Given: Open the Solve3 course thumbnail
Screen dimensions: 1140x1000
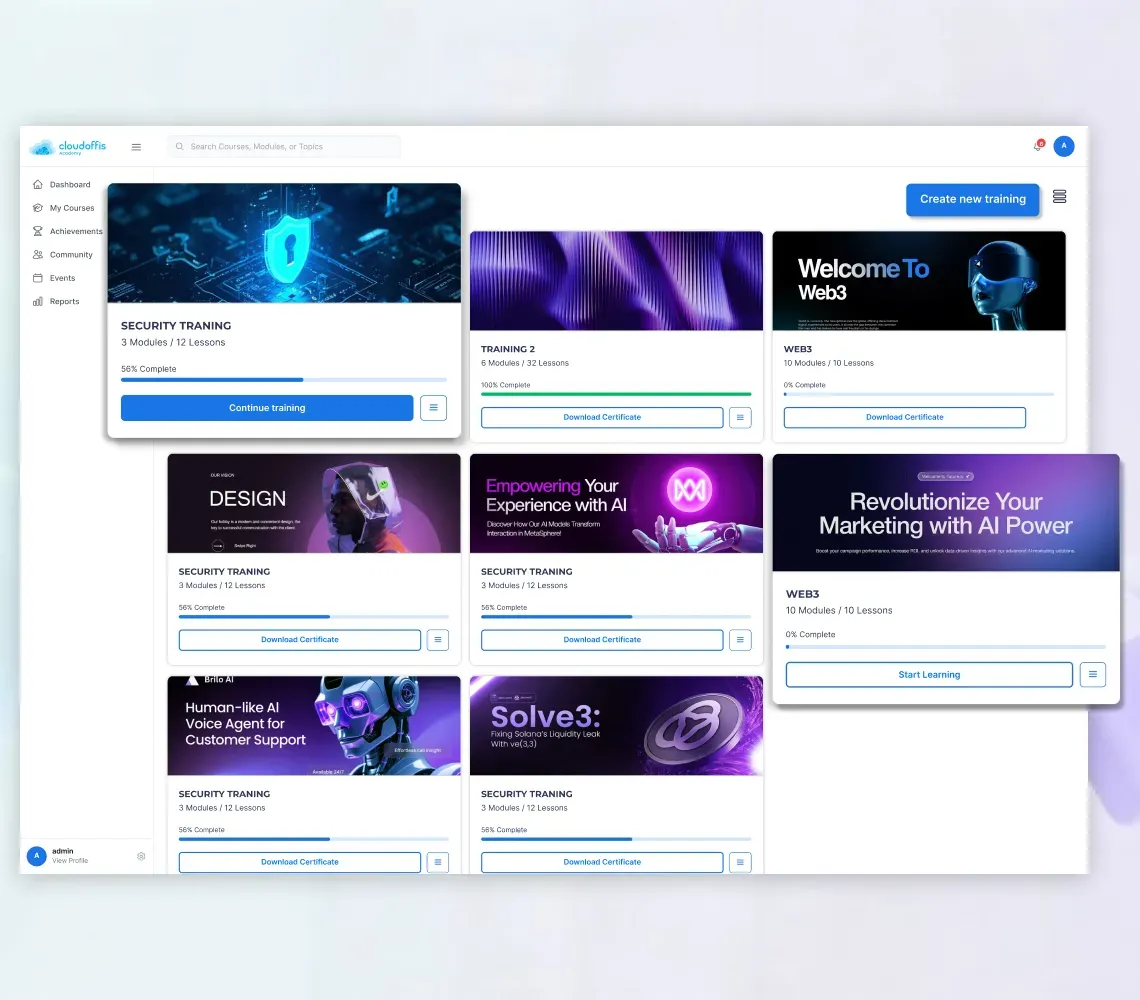Looking at the screenshot, I should (617, 726).
